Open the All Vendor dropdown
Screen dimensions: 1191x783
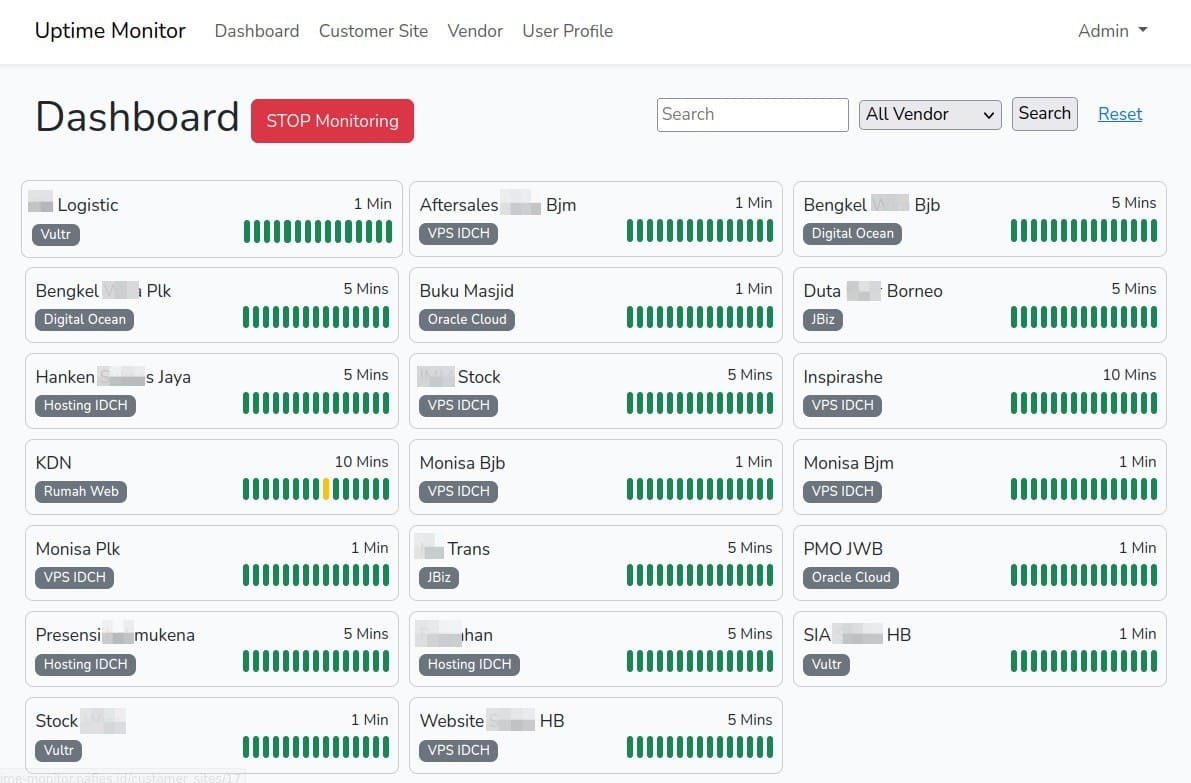coord(930,115)
